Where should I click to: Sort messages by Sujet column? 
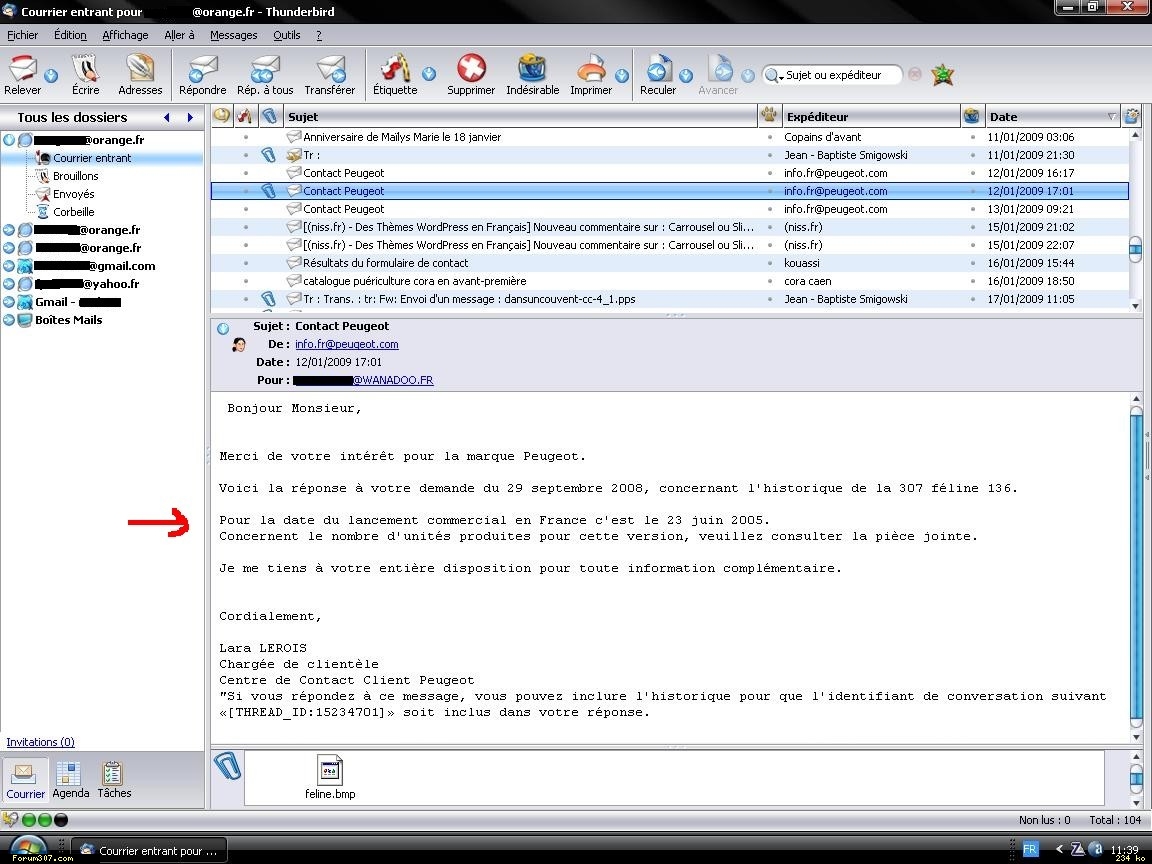point(521,116)
